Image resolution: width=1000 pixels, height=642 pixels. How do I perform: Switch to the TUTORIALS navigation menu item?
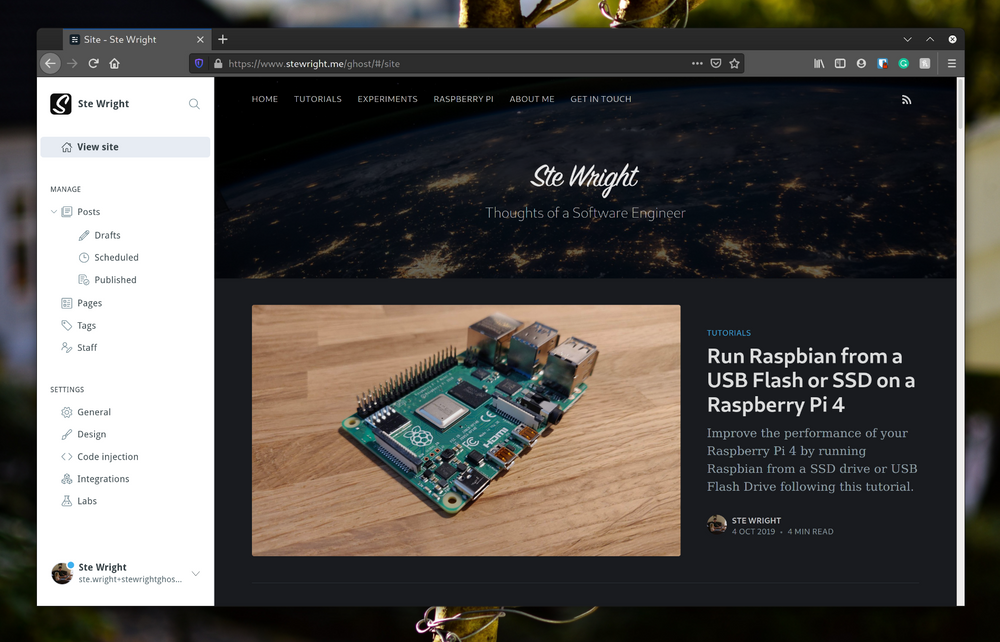click(317, 99)
